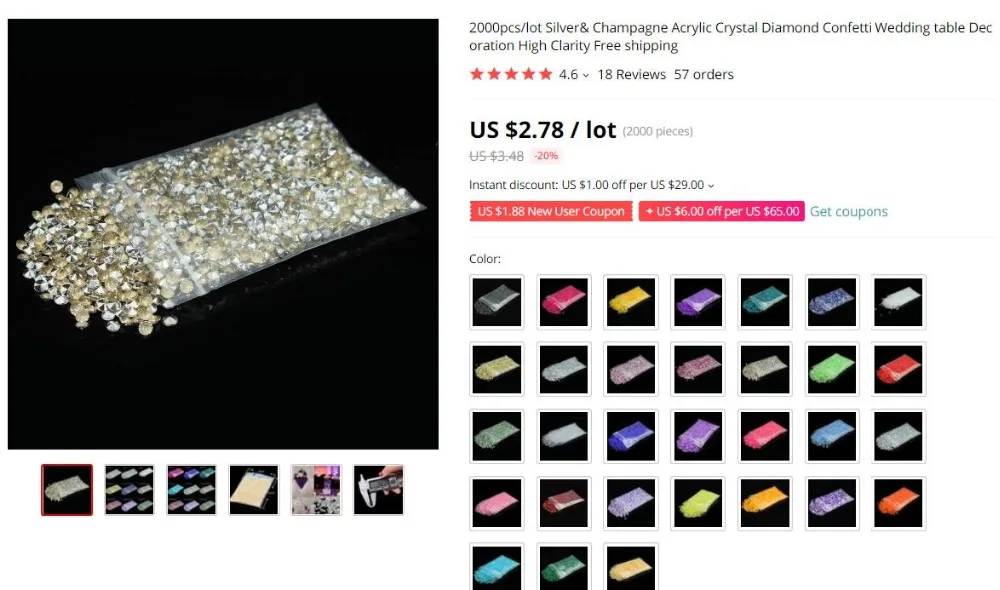This screenshot has height=590, width=1000.
Task: Click the Get coupons link
Action: pyautogui.click(x=848, y=212)
